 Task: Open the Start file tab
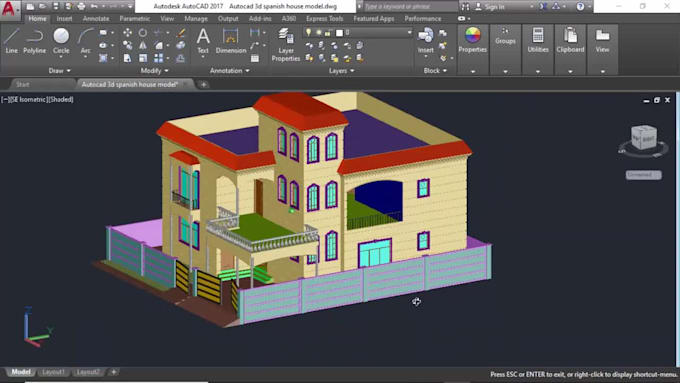[x=23, y=85]
